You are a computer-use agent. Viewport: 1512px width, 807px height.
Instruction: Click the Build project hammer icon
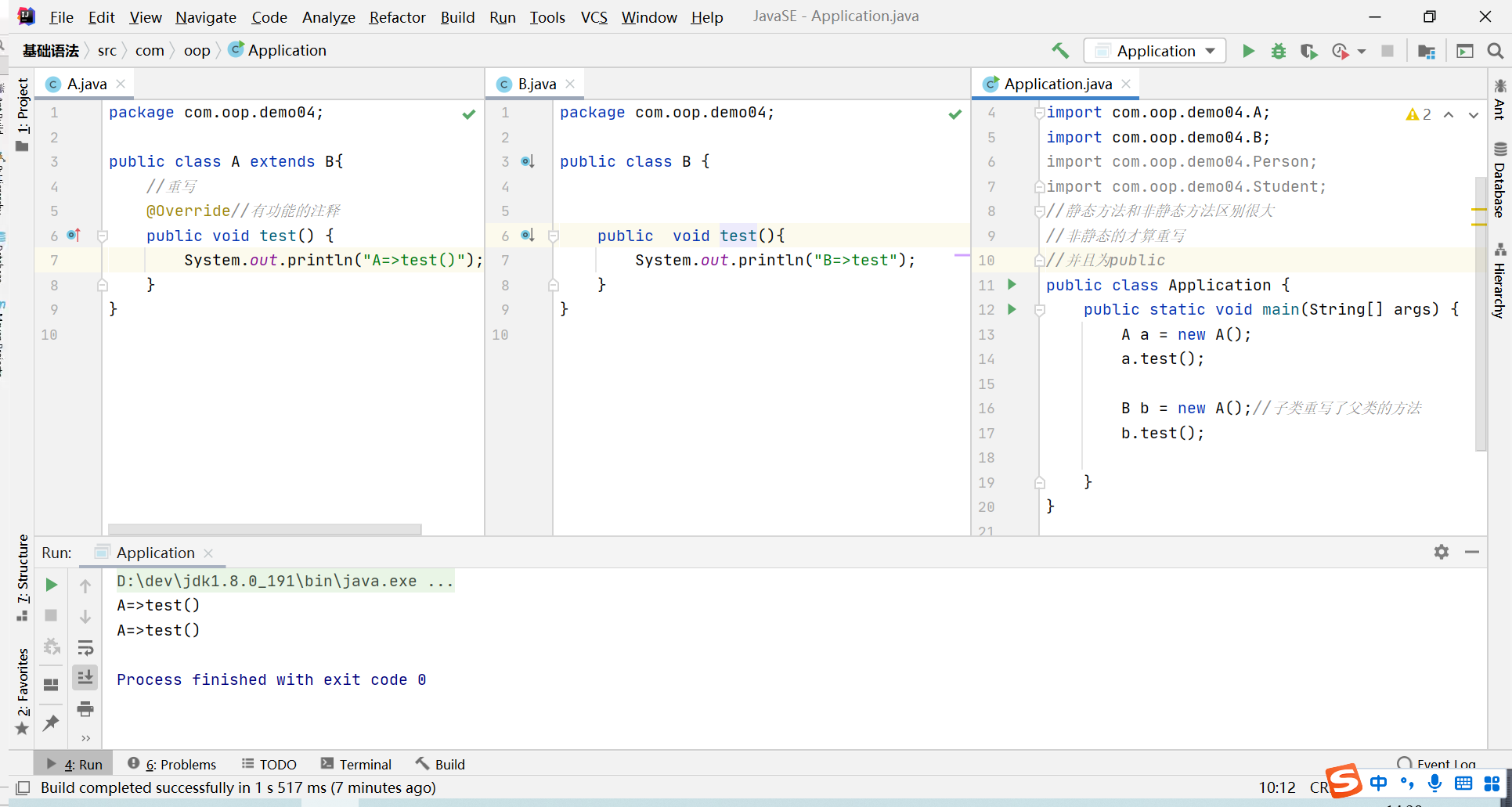click(x=1060, y=51)
